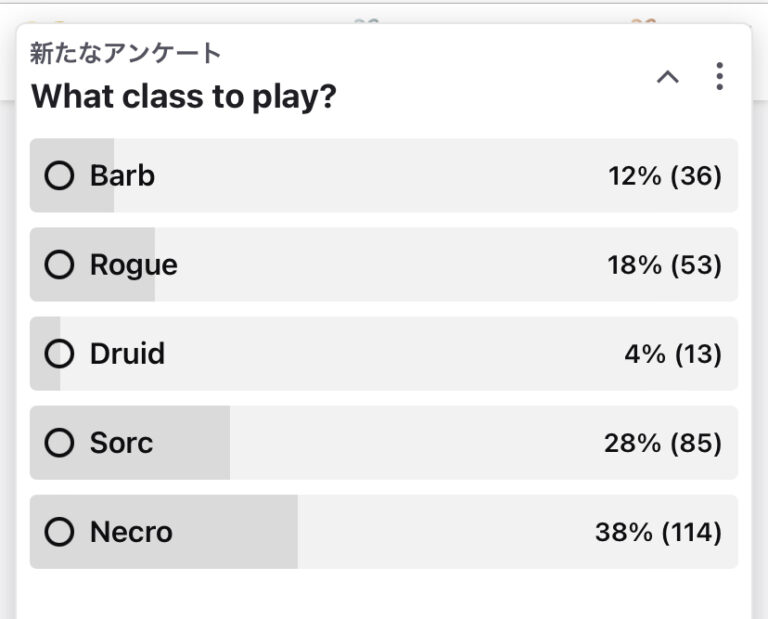Viewport: 768px width, 619px height.
Task: Click the Druid option label
Action: [127, 354]
